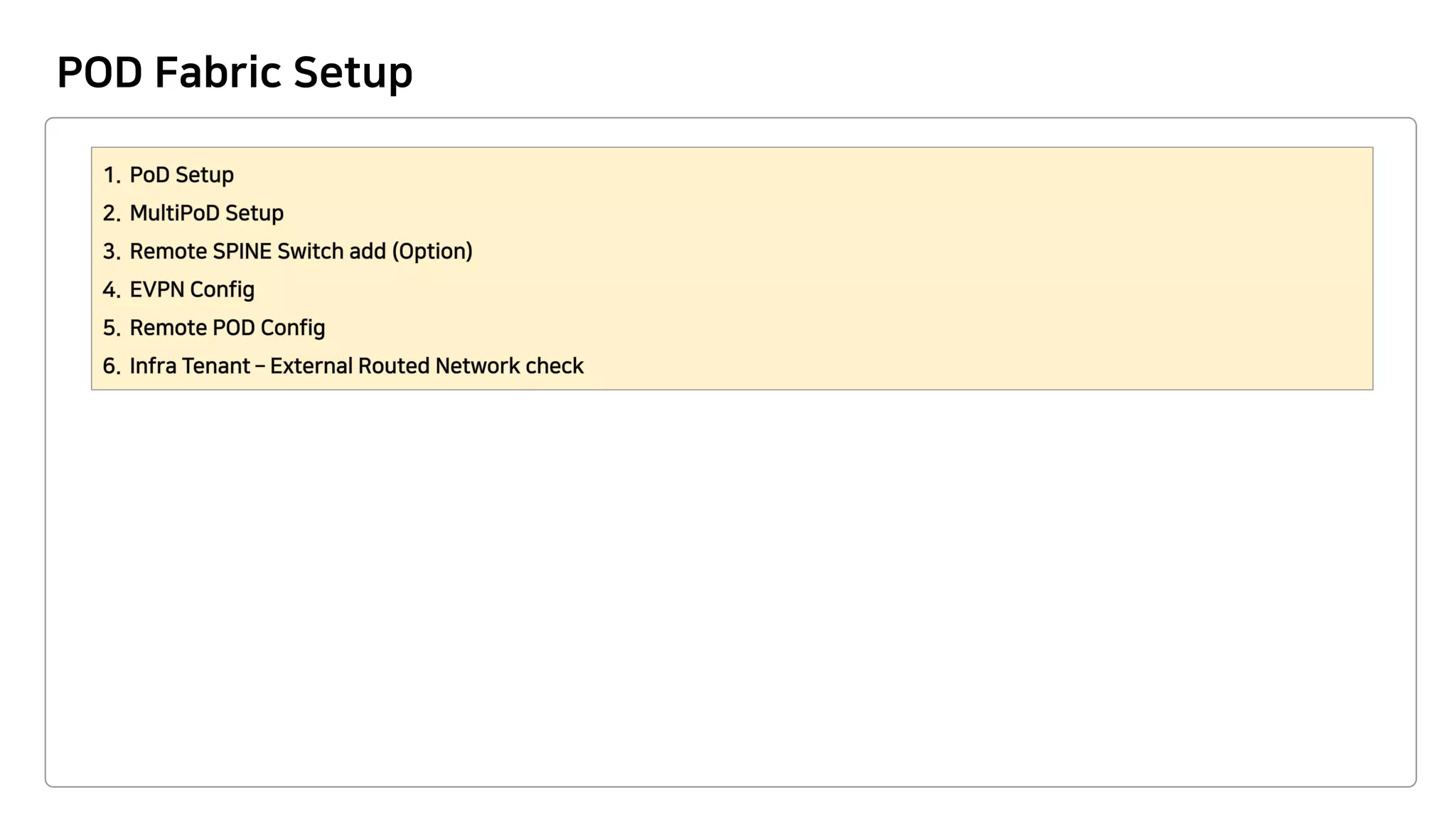Click the number 1 list marker
Viewport: 1456px width, 819px height.
pos(112,175)
